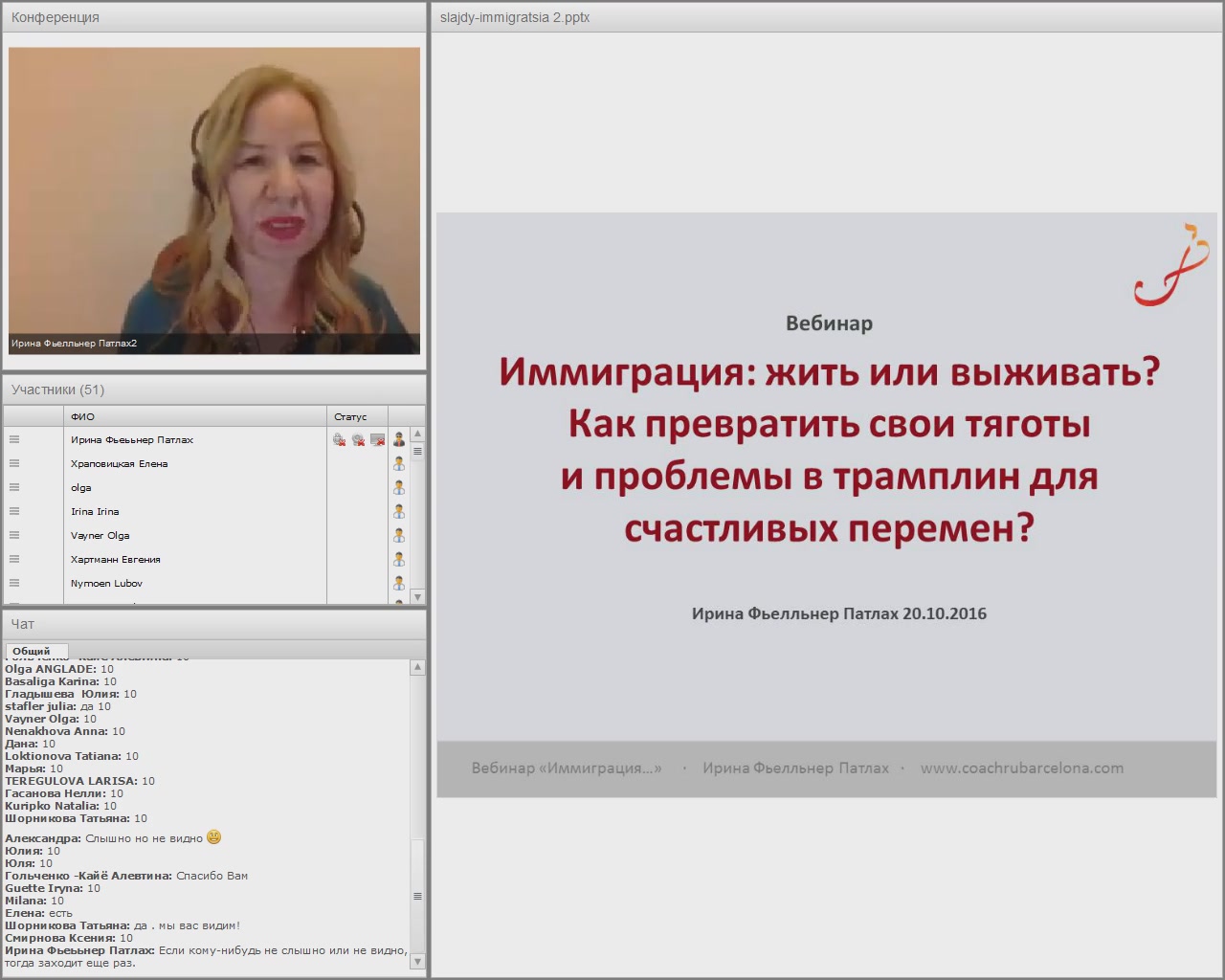Viewport: 1225px width, 980px height.
Task: Click the red logo on the slide
Action: coord(1171,264)
